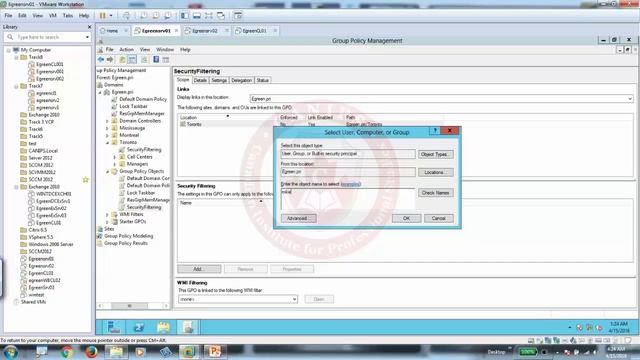
Task: Expand the Call Centers OU node
Action: [115, 157]
